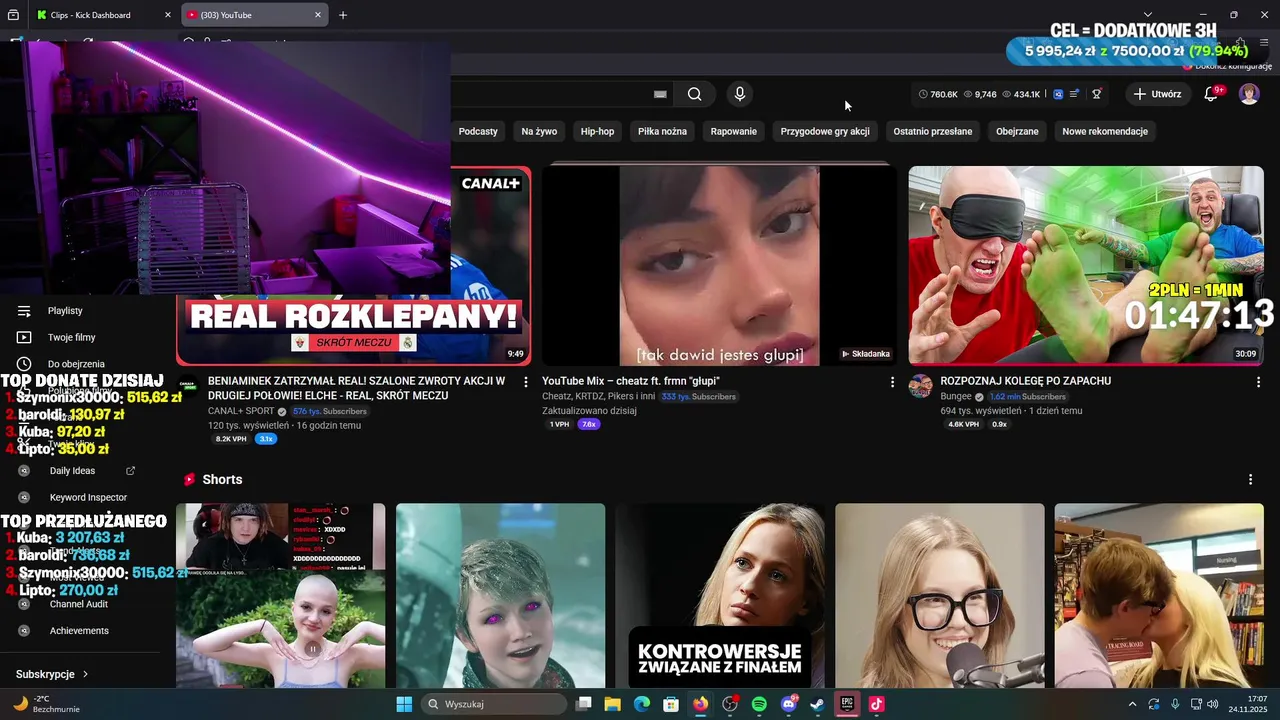Filter by Rapowanie chip
Screen dimensions: 1280x720
734,131
